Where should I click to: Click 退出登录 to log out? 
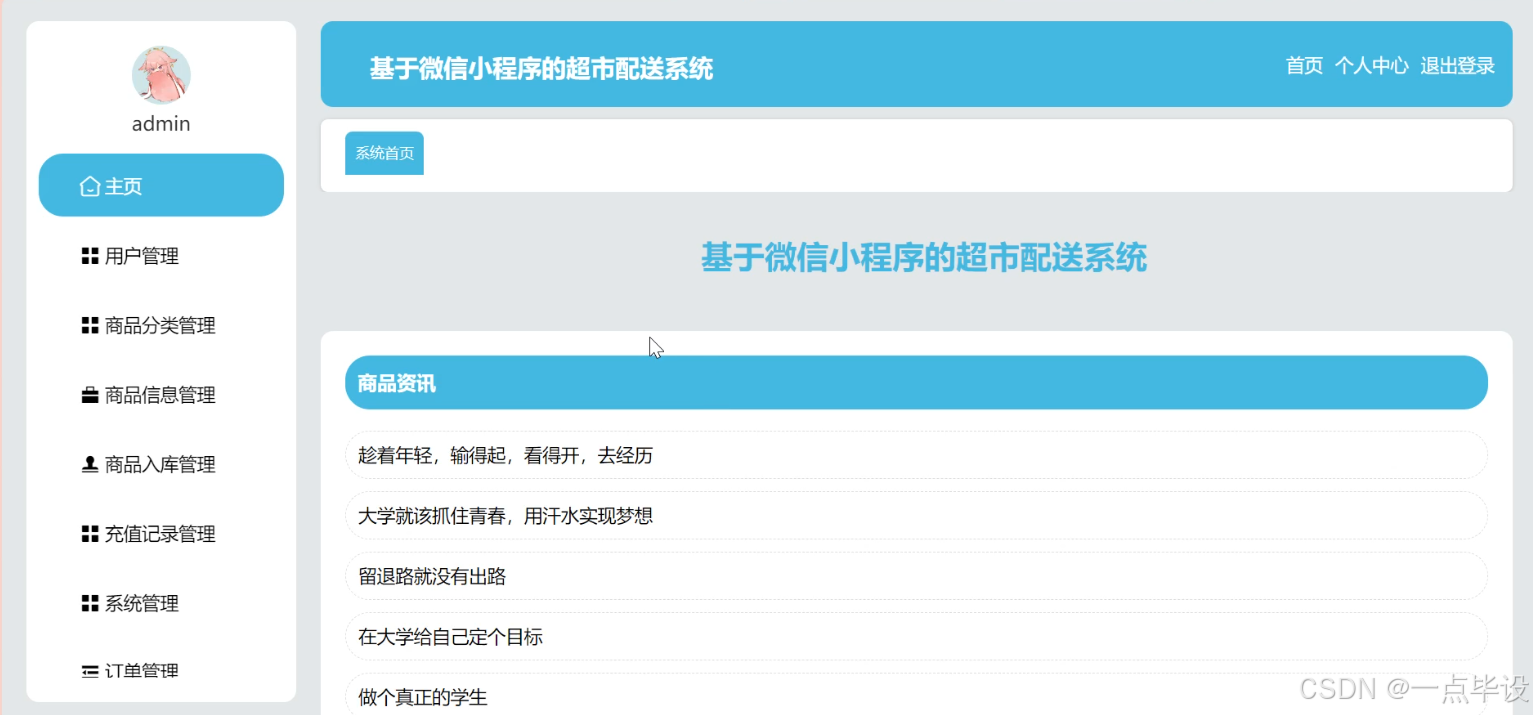pyautogui.click(x=1457, y=65)
